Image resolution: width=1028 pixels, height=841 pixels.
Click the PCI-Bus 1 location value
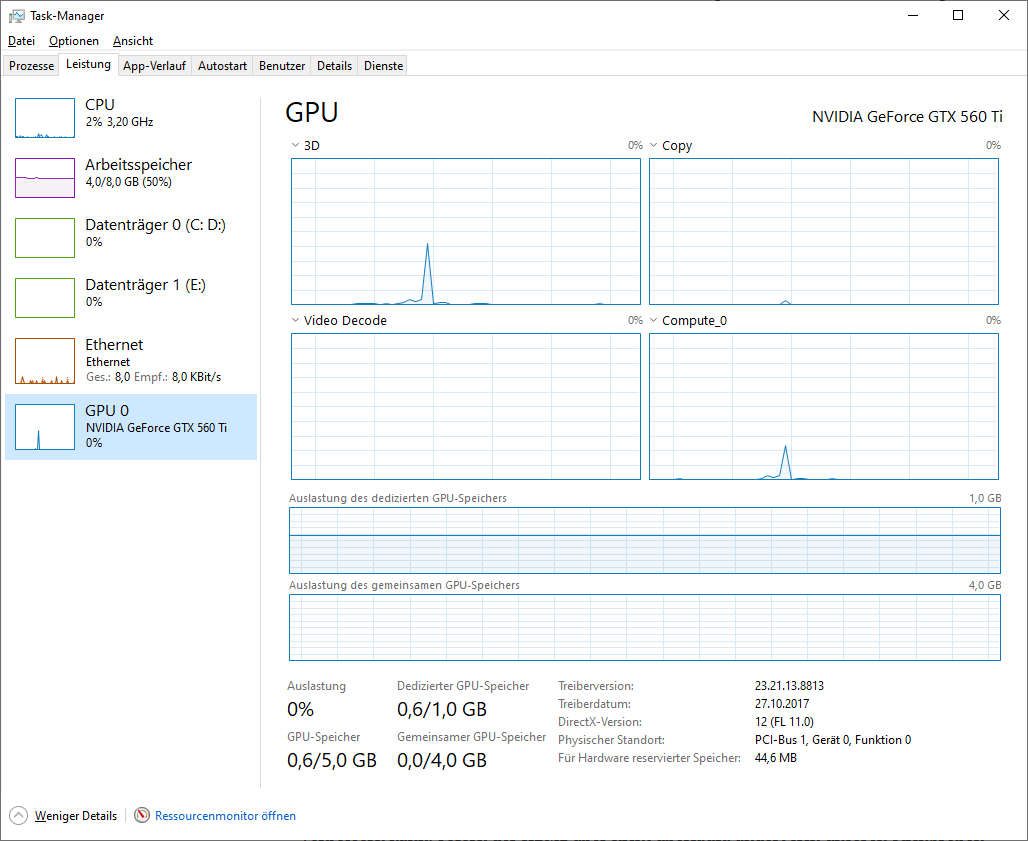[833, 739]
